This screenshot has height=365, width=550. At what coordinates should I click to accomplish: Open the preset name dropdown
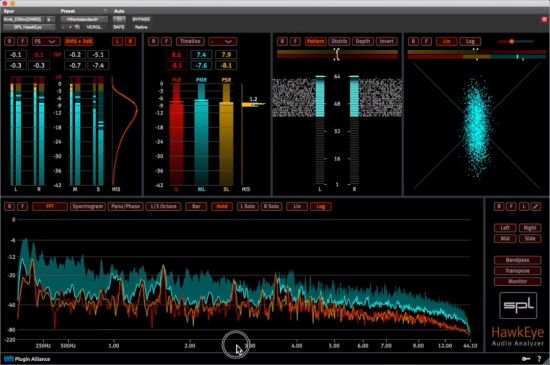[84, 19]
